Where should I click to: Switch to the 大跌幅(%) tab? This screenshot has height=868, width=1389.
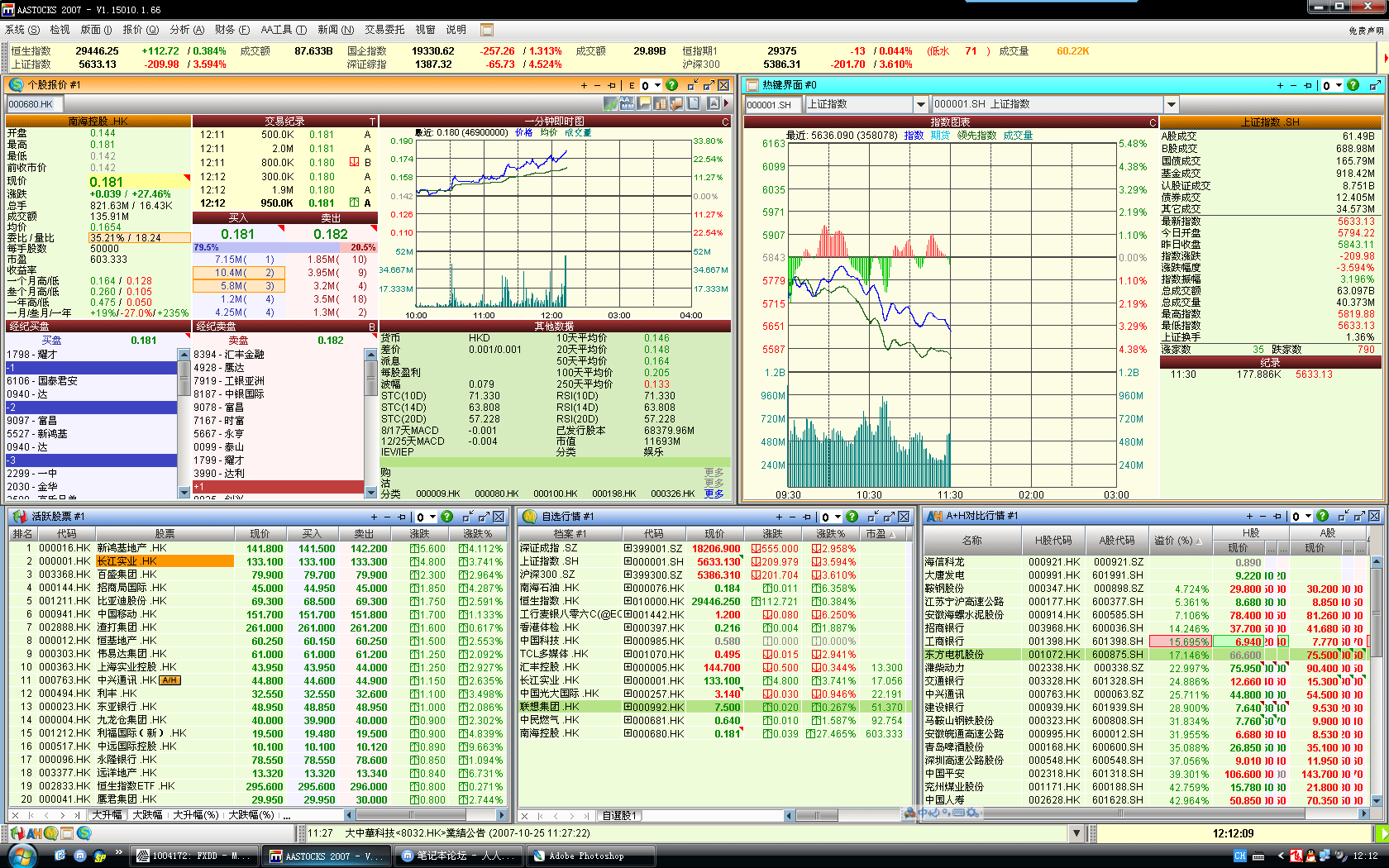[251, 815]
